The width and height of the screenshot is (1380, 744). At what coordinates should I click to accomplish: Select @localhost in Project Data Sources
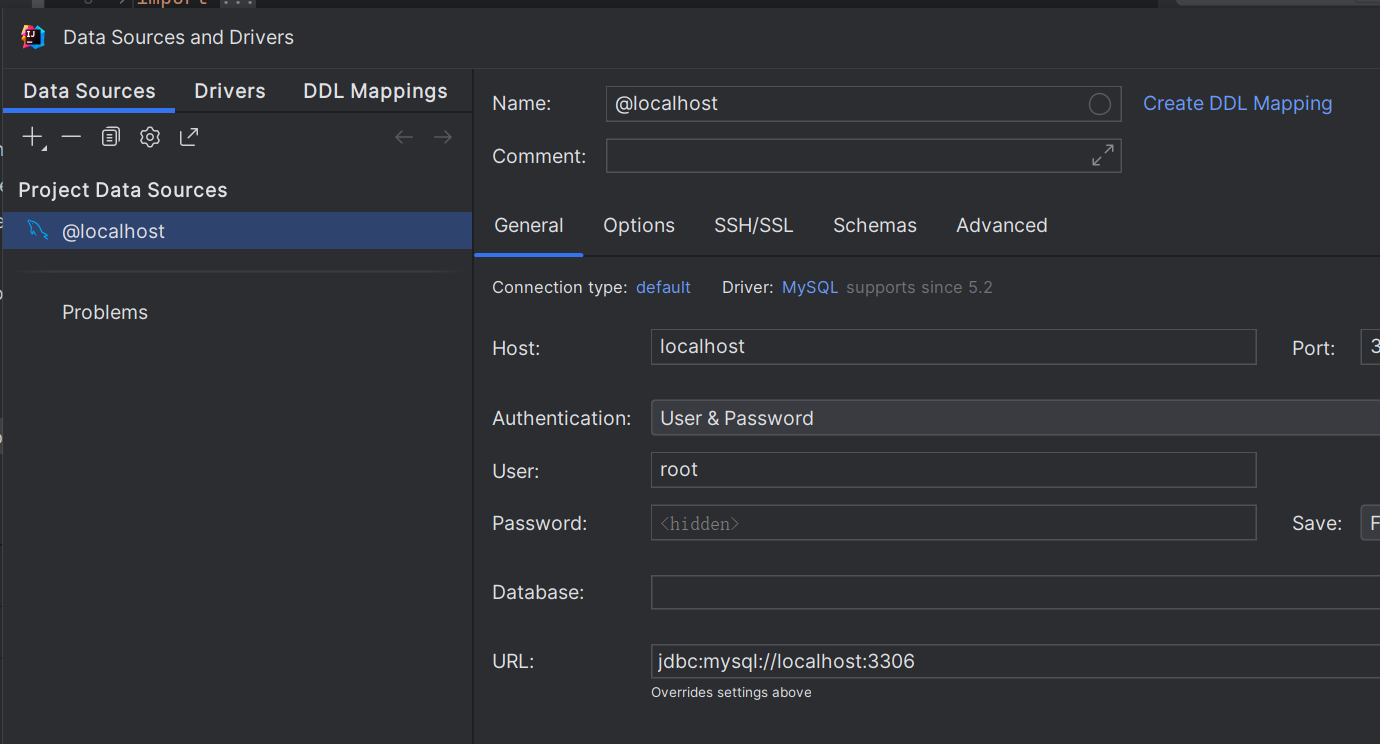tap(113, 231)
